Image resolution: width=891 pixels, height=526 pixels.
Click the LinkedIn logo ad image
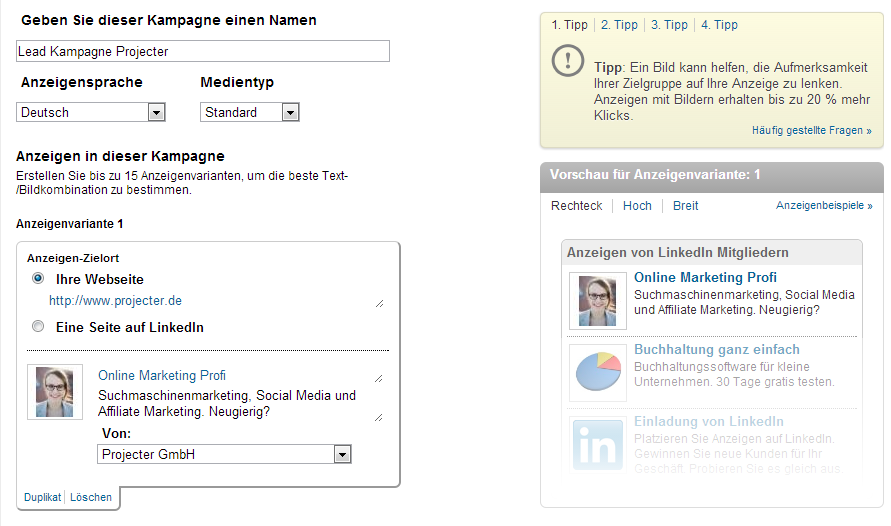pos(598,445)
